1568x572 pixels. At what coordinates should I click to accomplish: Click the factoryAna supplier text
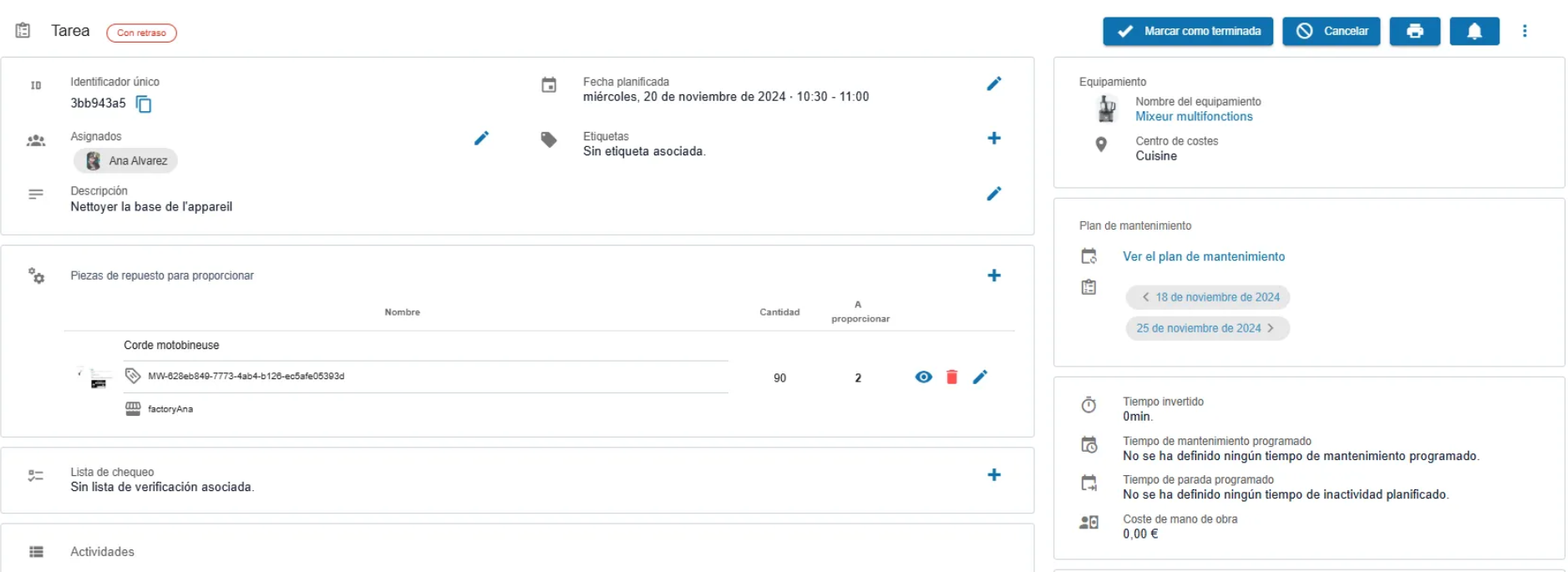(170, 409)
